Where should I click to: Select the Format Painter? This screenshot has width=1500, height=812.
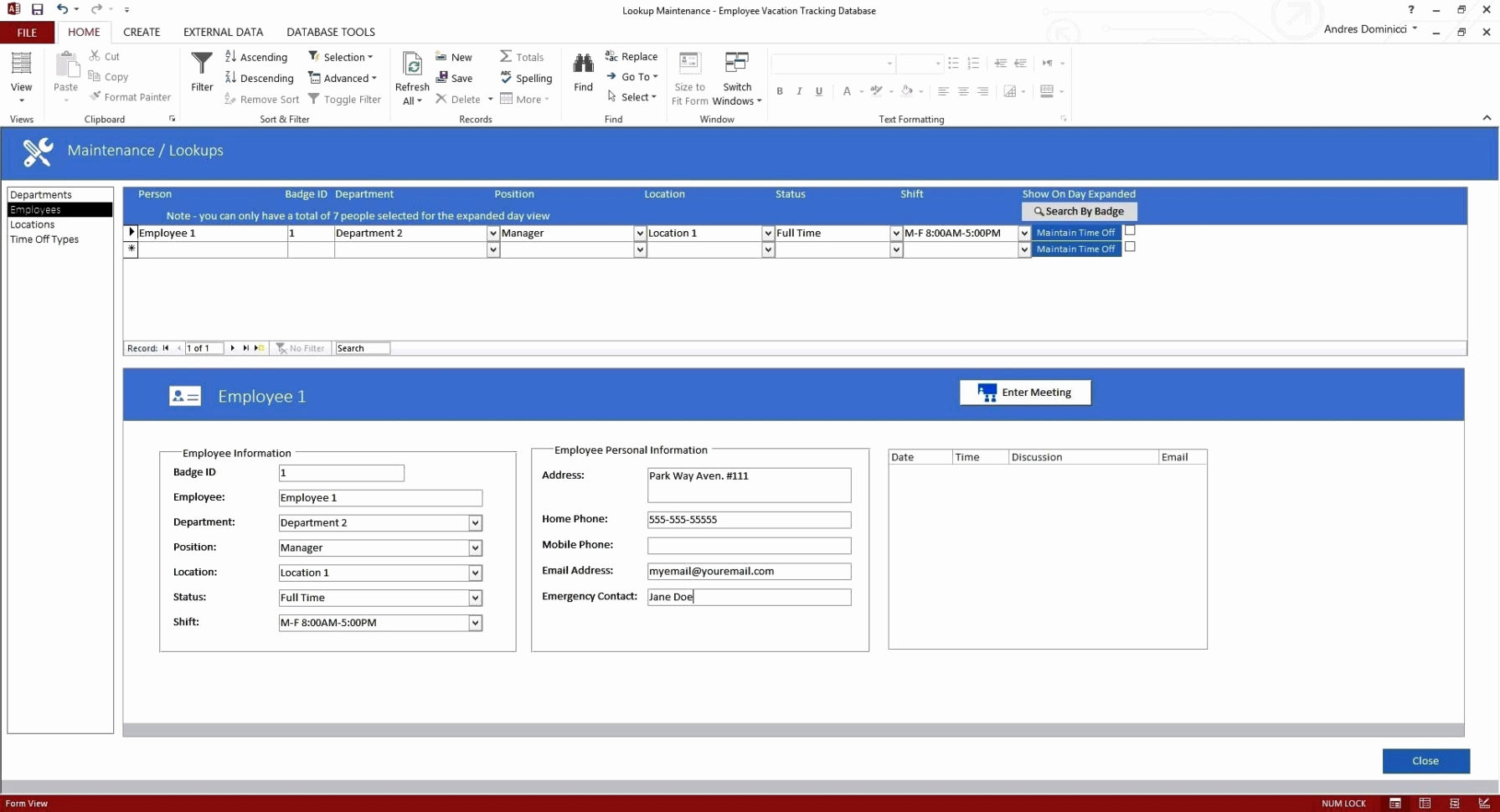pyautogui.click(x=131, y=97)
